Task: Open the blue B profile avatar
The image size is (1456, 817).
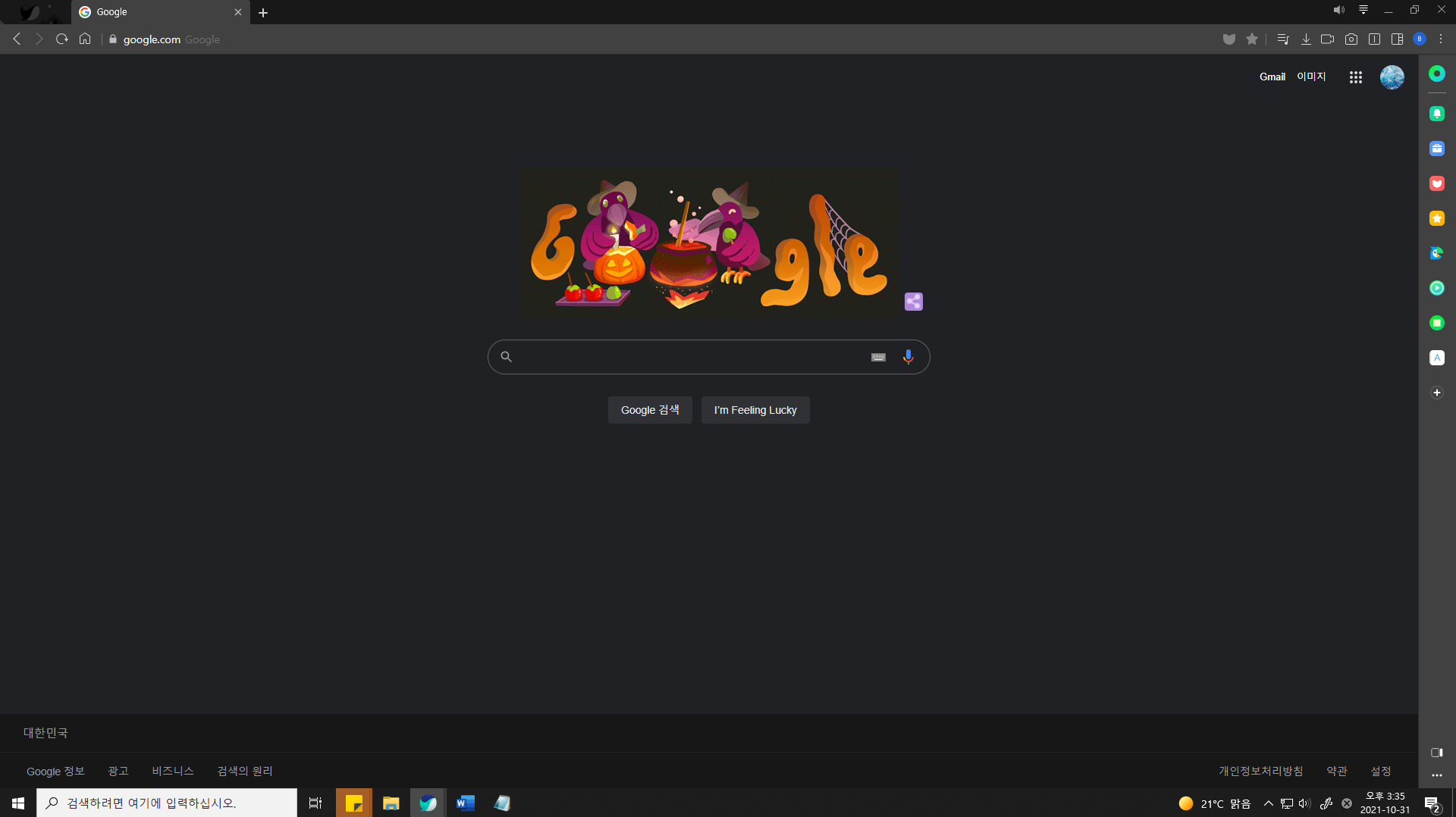Action: 1420,39
